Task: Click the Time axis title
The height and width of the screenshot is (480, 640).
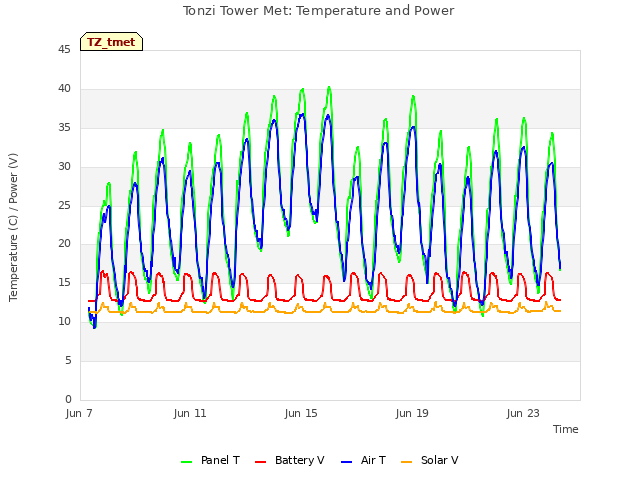Action: click(565, 429)
